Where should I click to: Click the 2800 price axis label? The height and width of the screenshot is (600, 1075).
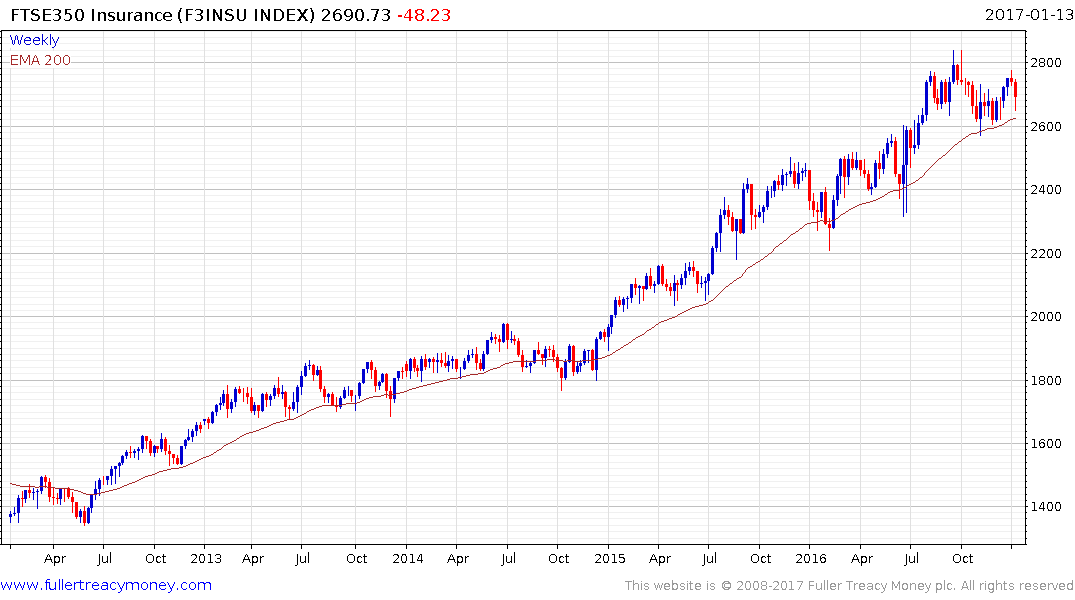click(1046, 62)
